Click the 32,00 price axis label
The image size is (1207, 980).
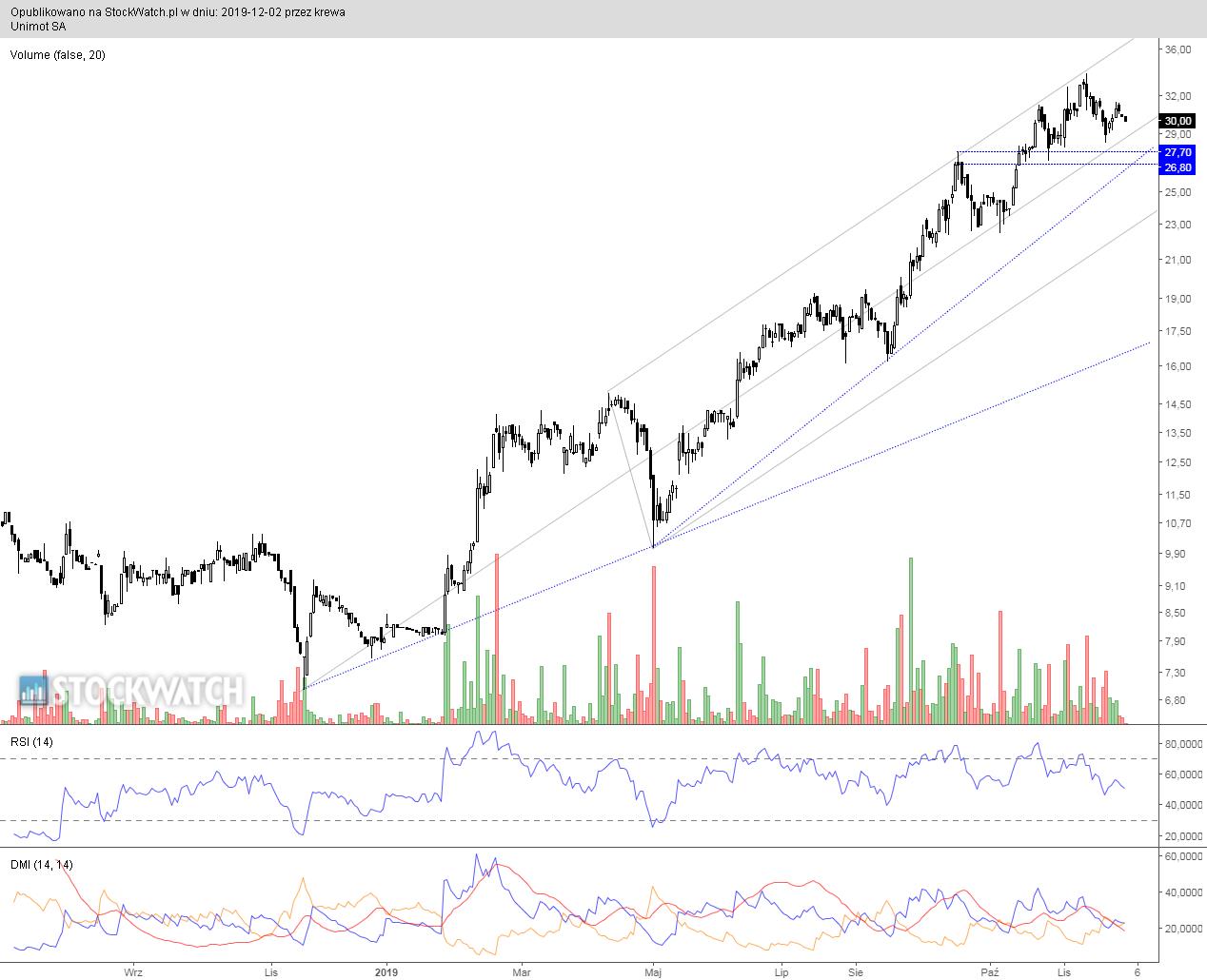click(x=1178, y=96)
